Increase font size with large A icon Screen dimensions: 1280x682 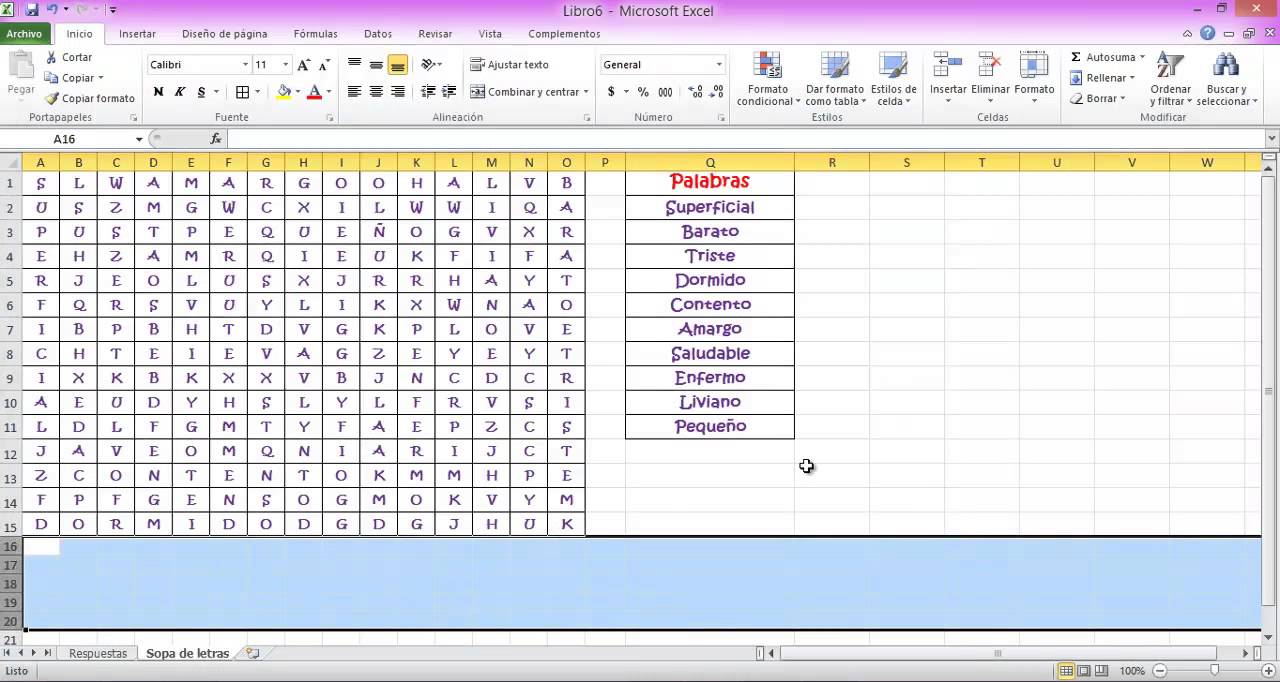click(304, 64)
